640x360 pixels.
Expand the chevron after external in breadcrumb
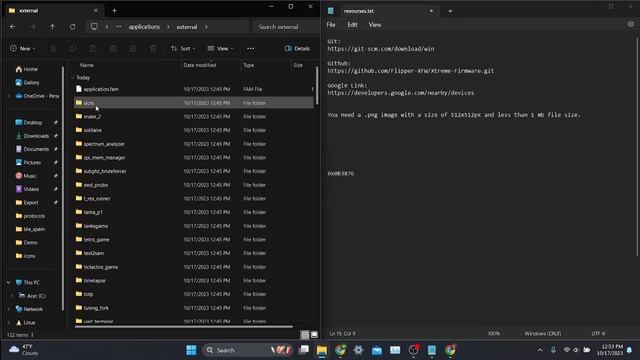pos(206,27)
